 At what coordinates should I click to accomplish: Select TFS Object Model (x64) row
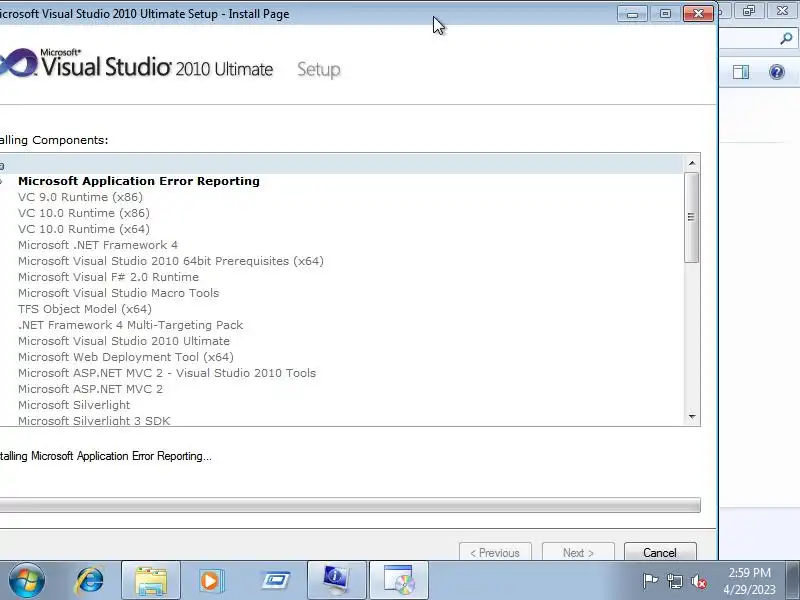point(85,309)
